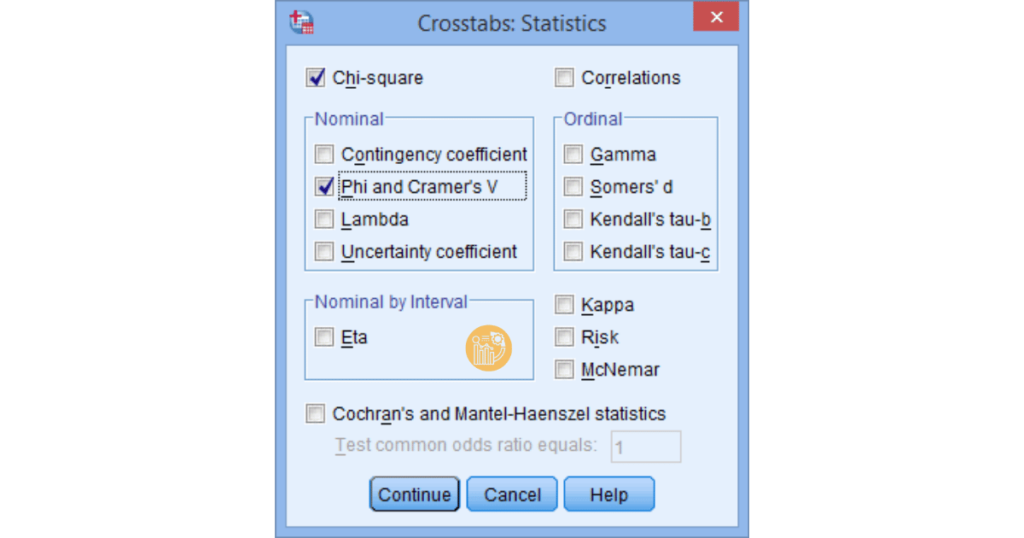Image resolution: width=1024 pixels, height=538 pixels.
Task: Select the Eta checkbox
Action: point(324,337)
